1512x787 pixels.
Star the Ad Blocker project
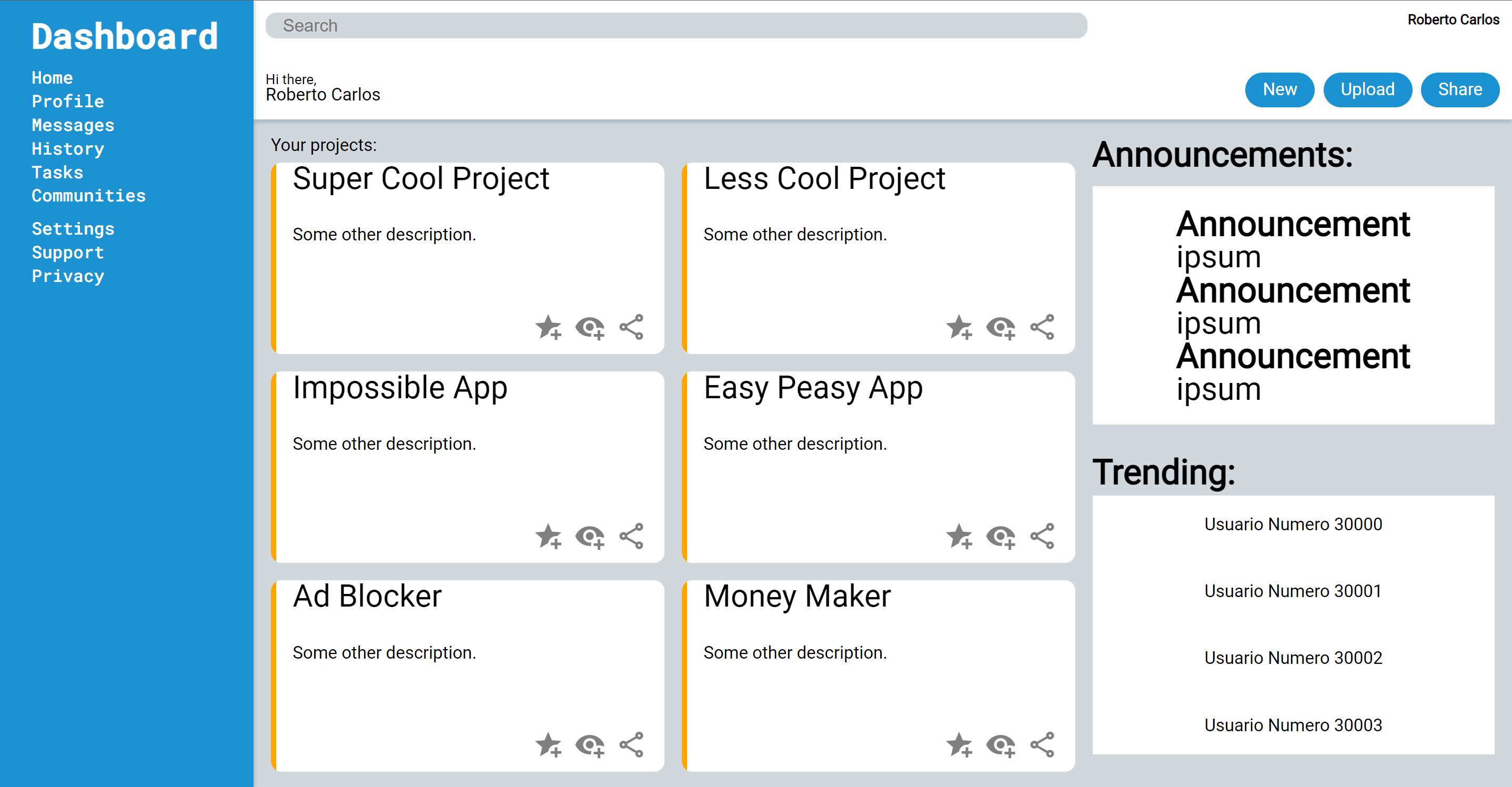(548, 744)
